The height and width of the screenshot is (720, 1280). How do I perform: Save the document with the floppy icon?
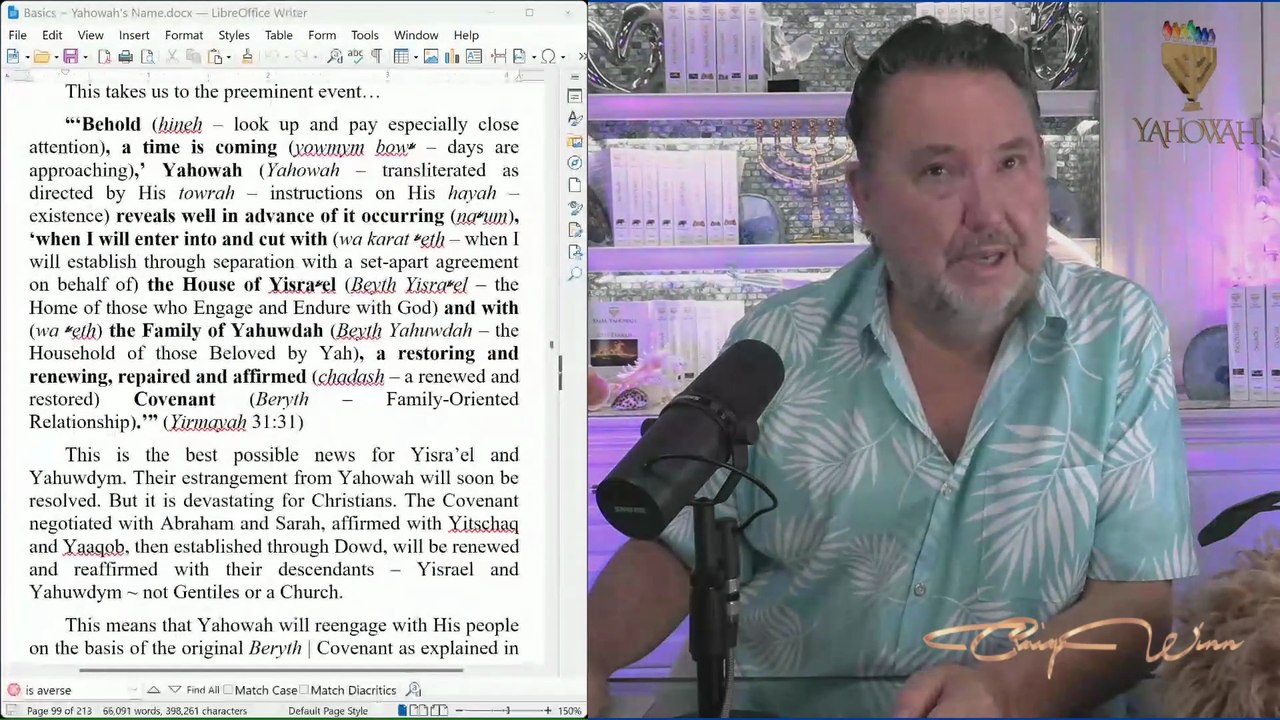[70, 57]
